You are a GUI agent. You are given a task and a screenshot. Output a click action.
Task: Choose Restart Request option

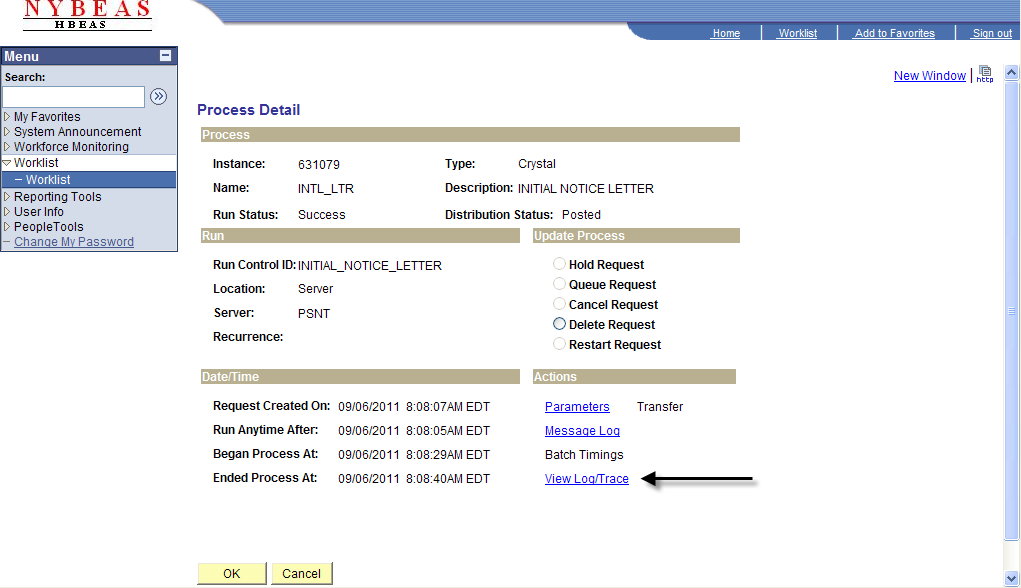(559, 344)
